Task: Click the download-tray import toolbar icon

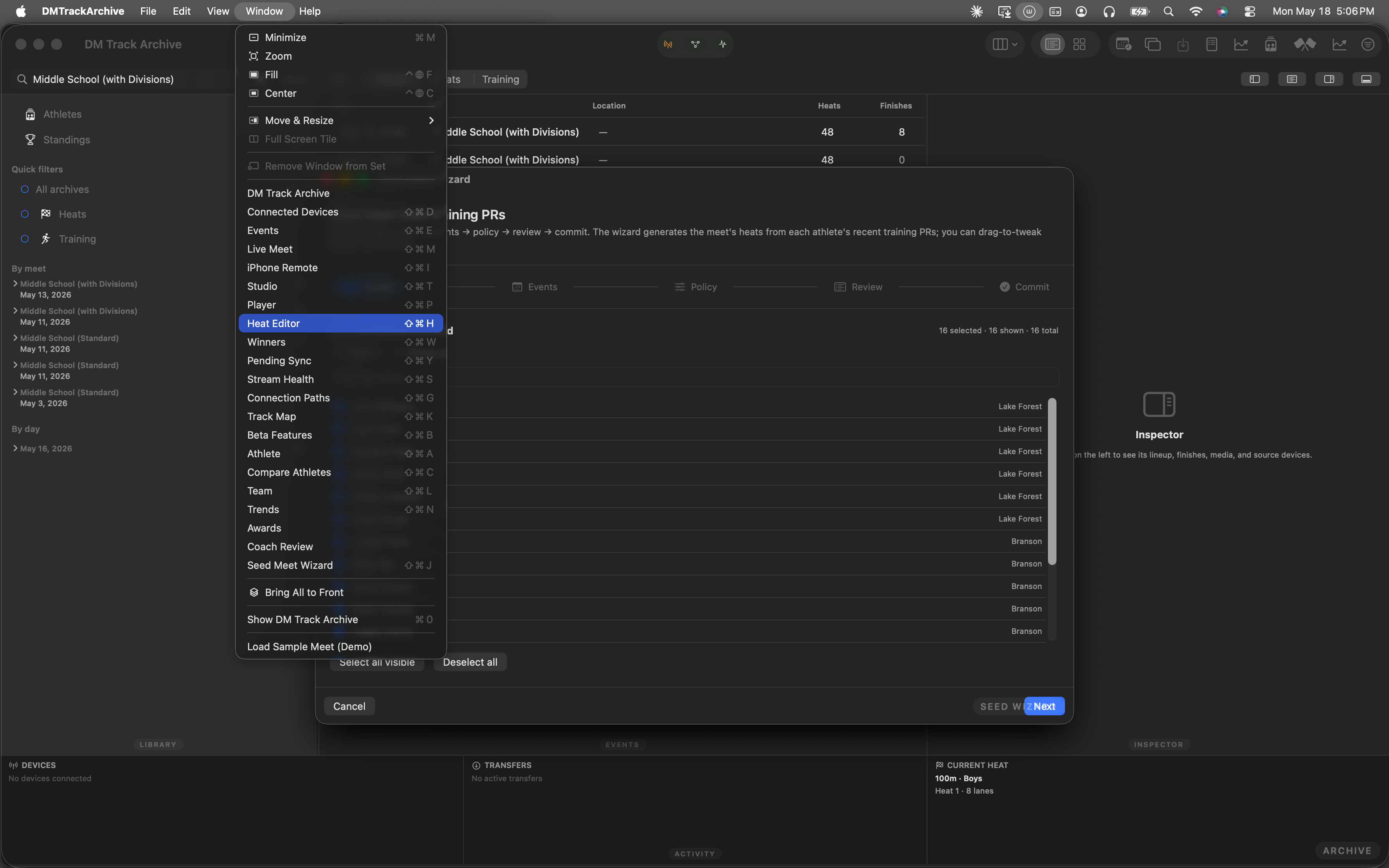Action: click(1182, 44)
